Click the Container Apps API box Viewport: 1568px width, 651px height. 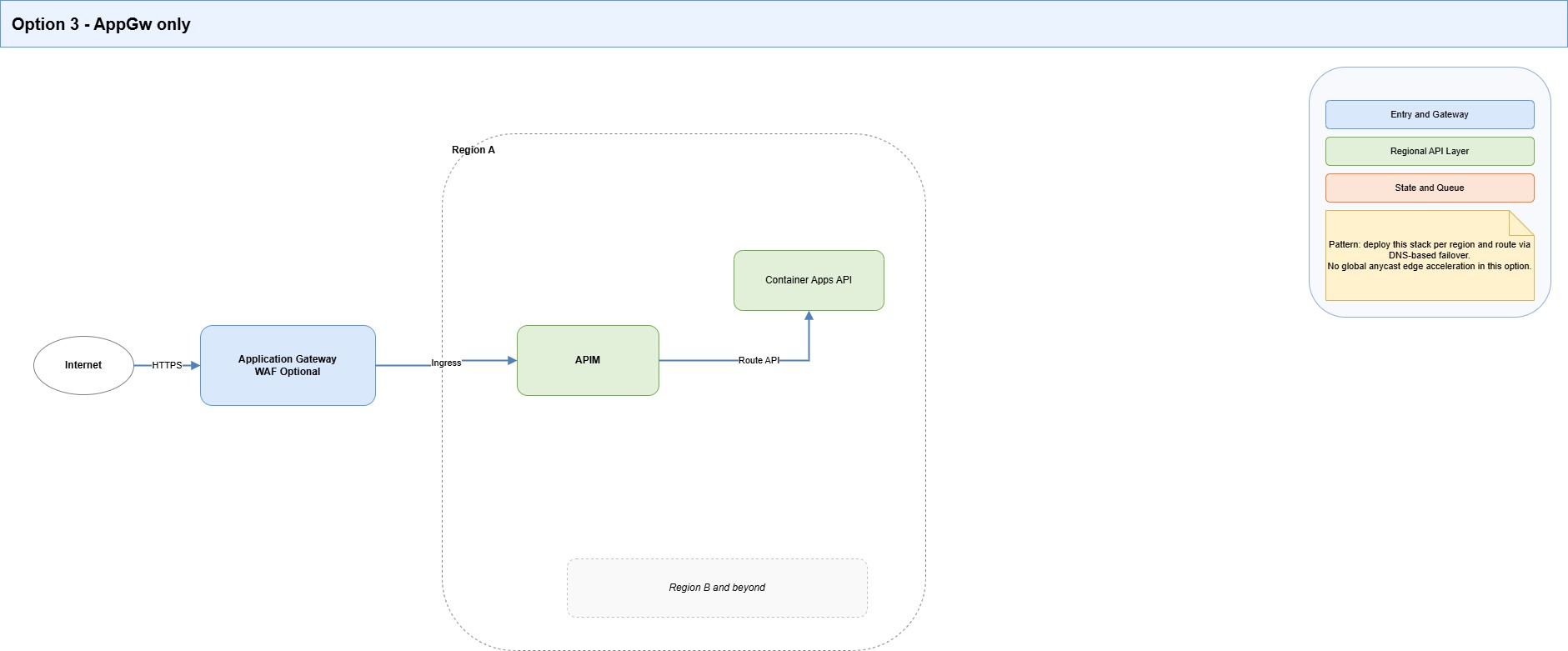[x=809, y=280]
